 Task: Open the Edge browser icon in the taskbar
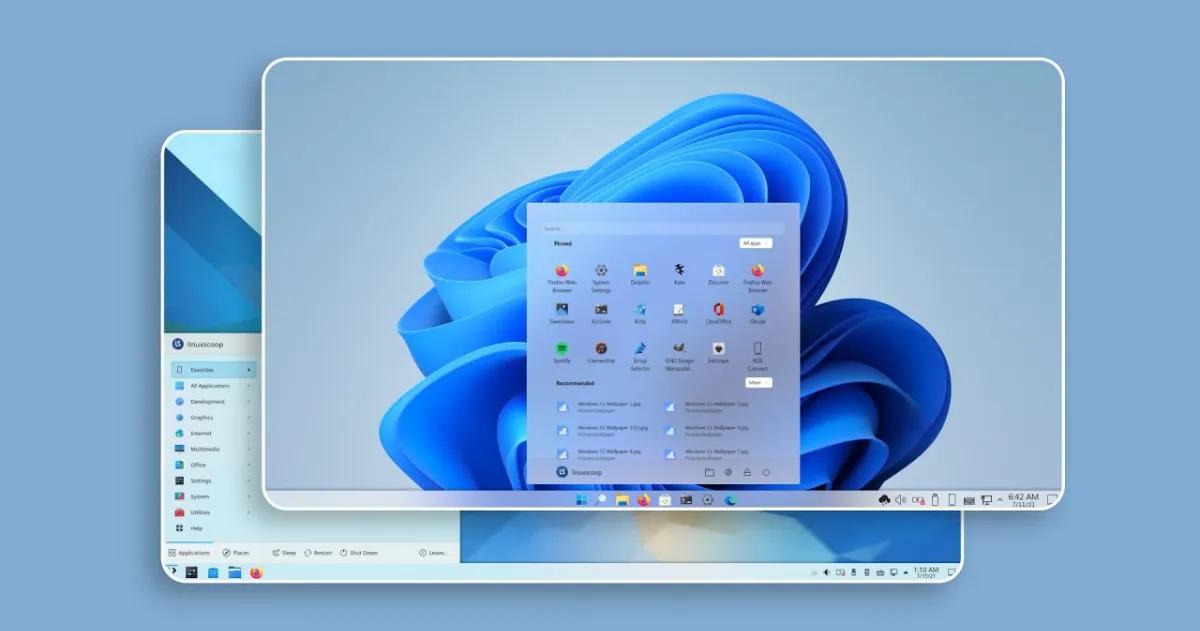730,500
